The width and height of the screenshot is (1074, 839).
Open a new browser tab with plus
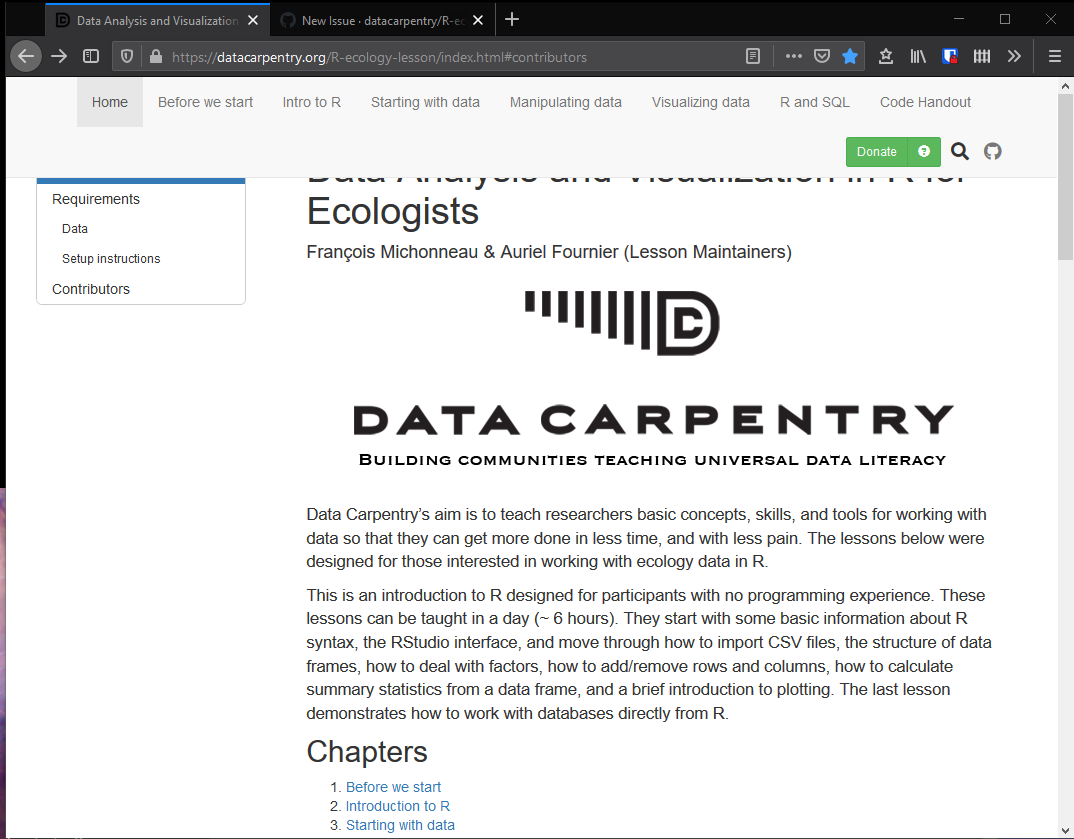pos(512,20)
